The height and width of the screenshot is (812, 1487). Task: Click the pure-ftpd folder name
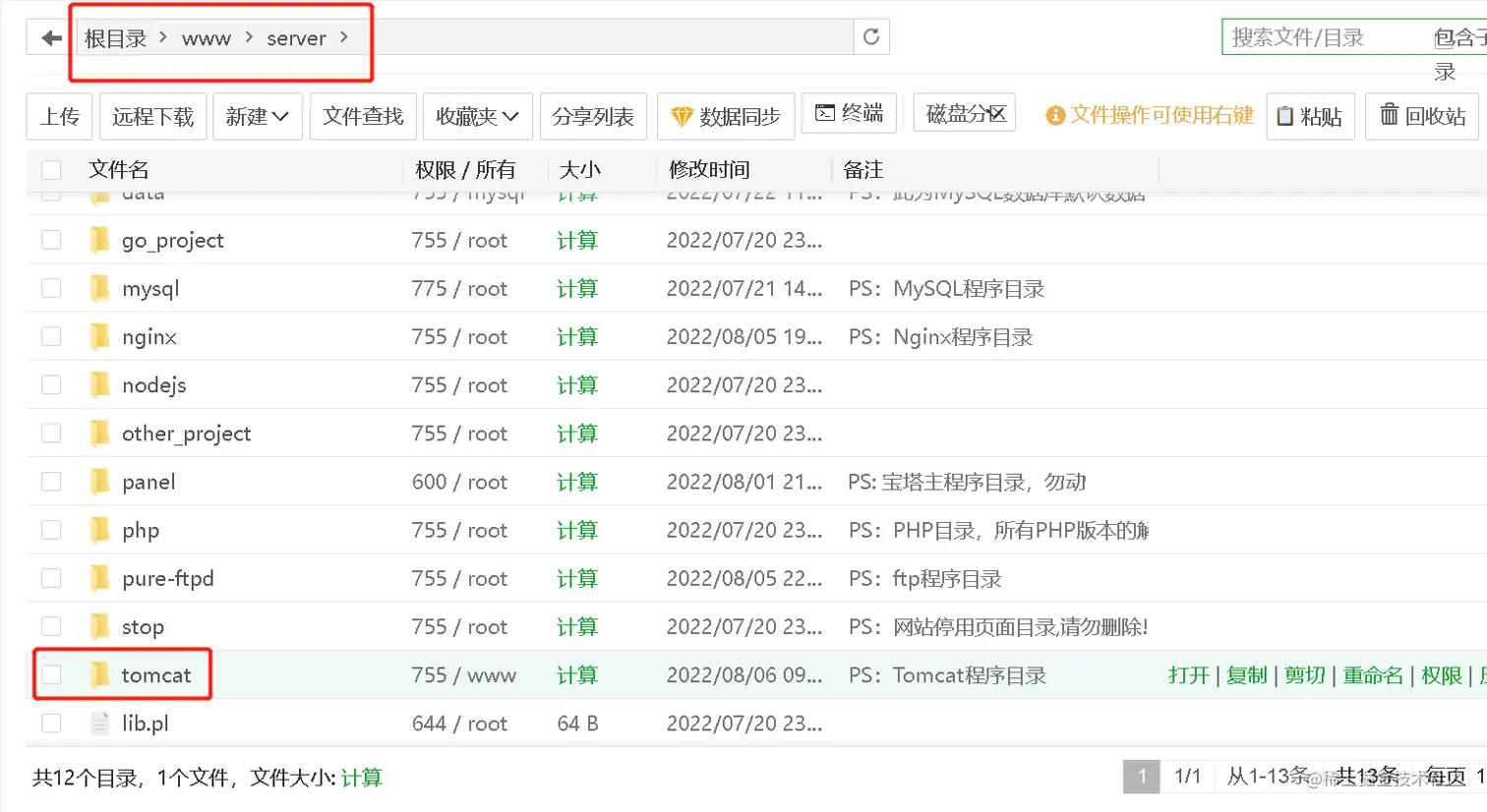click(168, 578)
